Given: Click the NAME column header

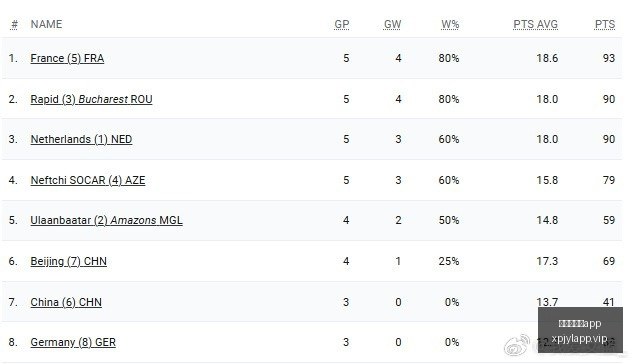Looking at the screenshot, I should pyautogui.click(x=46, y=24).
